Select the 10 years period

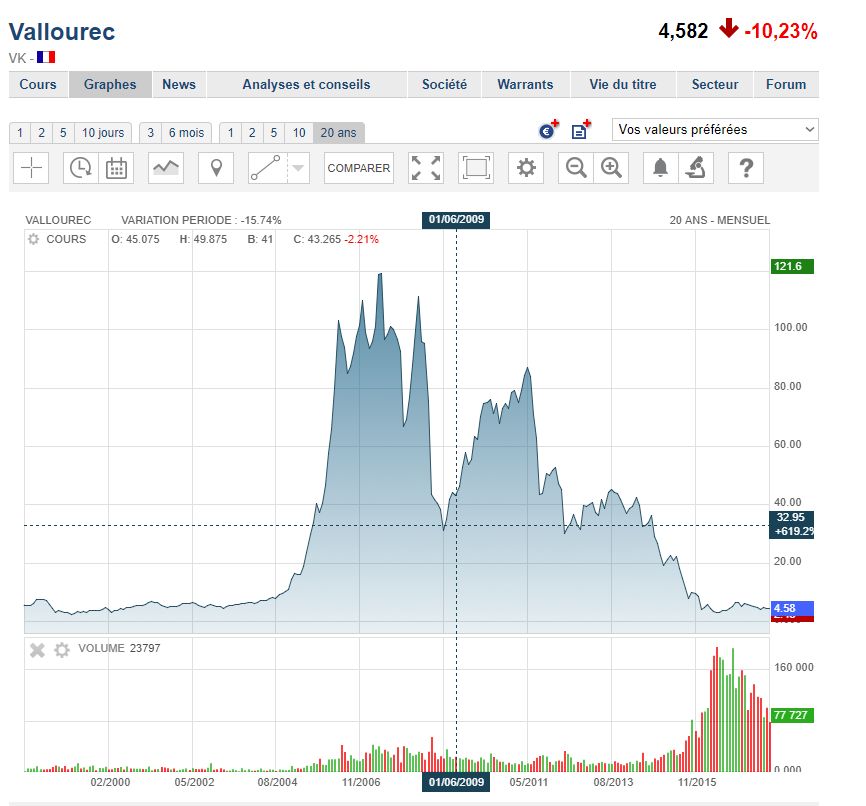[299, 133]
